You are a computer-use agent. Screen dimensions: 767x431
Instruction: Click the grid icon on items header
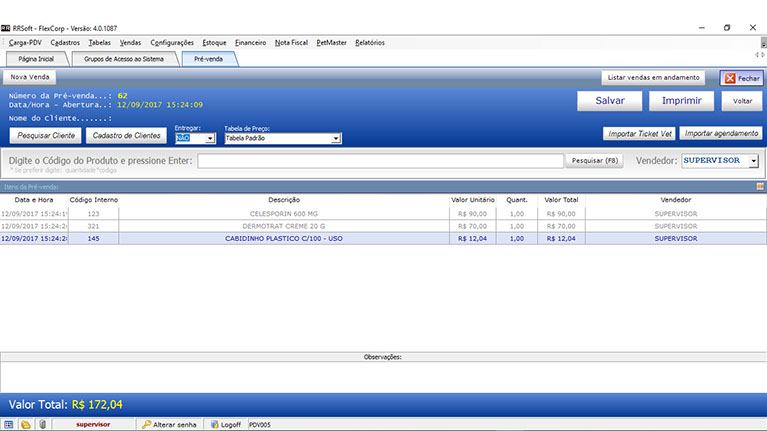coord(760,187)
